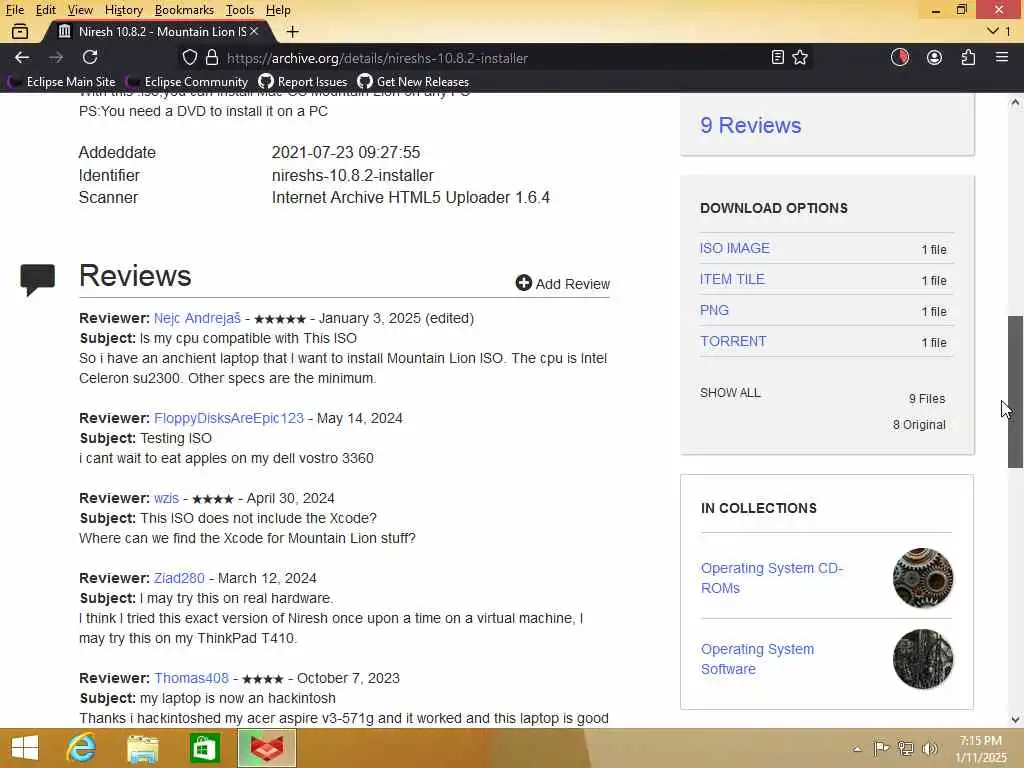The width and height of the screenshot is (1024, 768).
Task: Open Get New Releases bookmark
Action: click(x=413, y=82)
